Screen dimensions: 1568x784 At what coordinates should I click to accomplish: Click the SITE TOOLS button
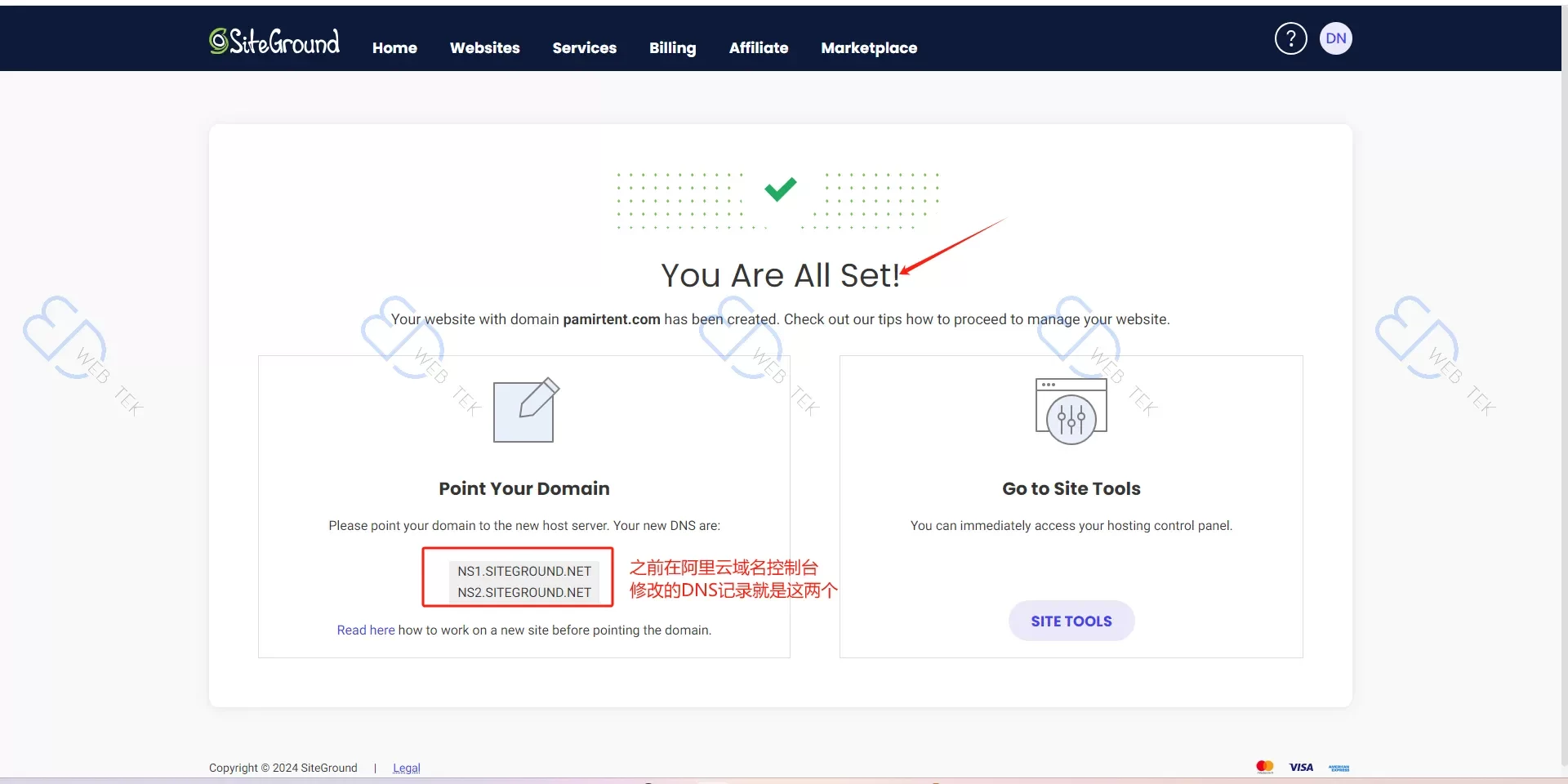tap(1071, 621)
